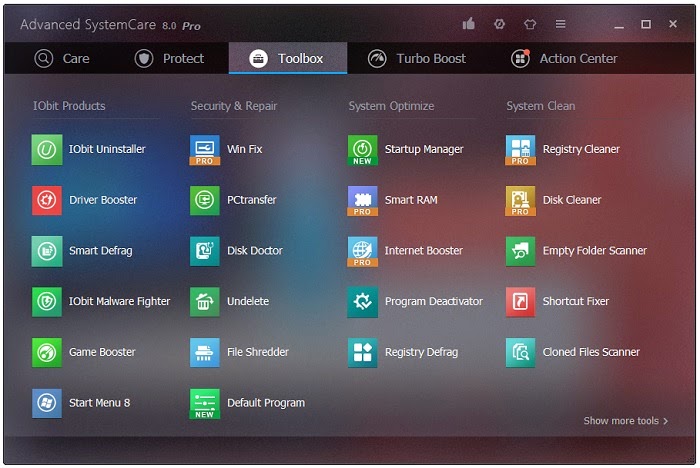
Task: Minimize the Advanced SystemCare window
Action: (619, 25)
